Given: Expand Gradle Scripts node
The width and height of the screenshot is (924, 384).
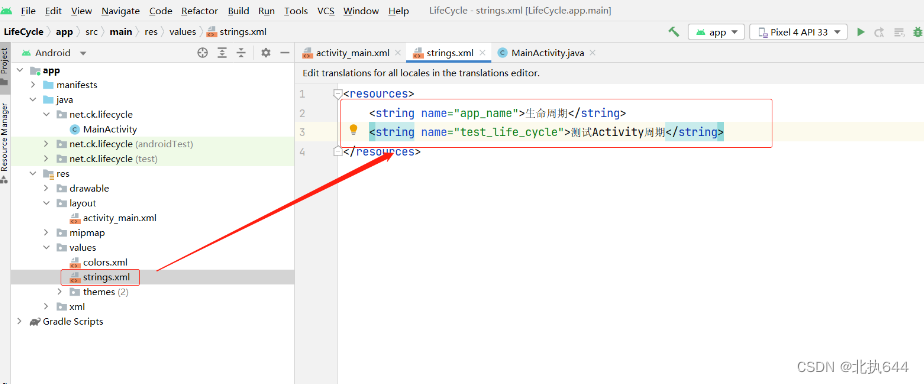Looking at the screenshot, I should 20,322.
